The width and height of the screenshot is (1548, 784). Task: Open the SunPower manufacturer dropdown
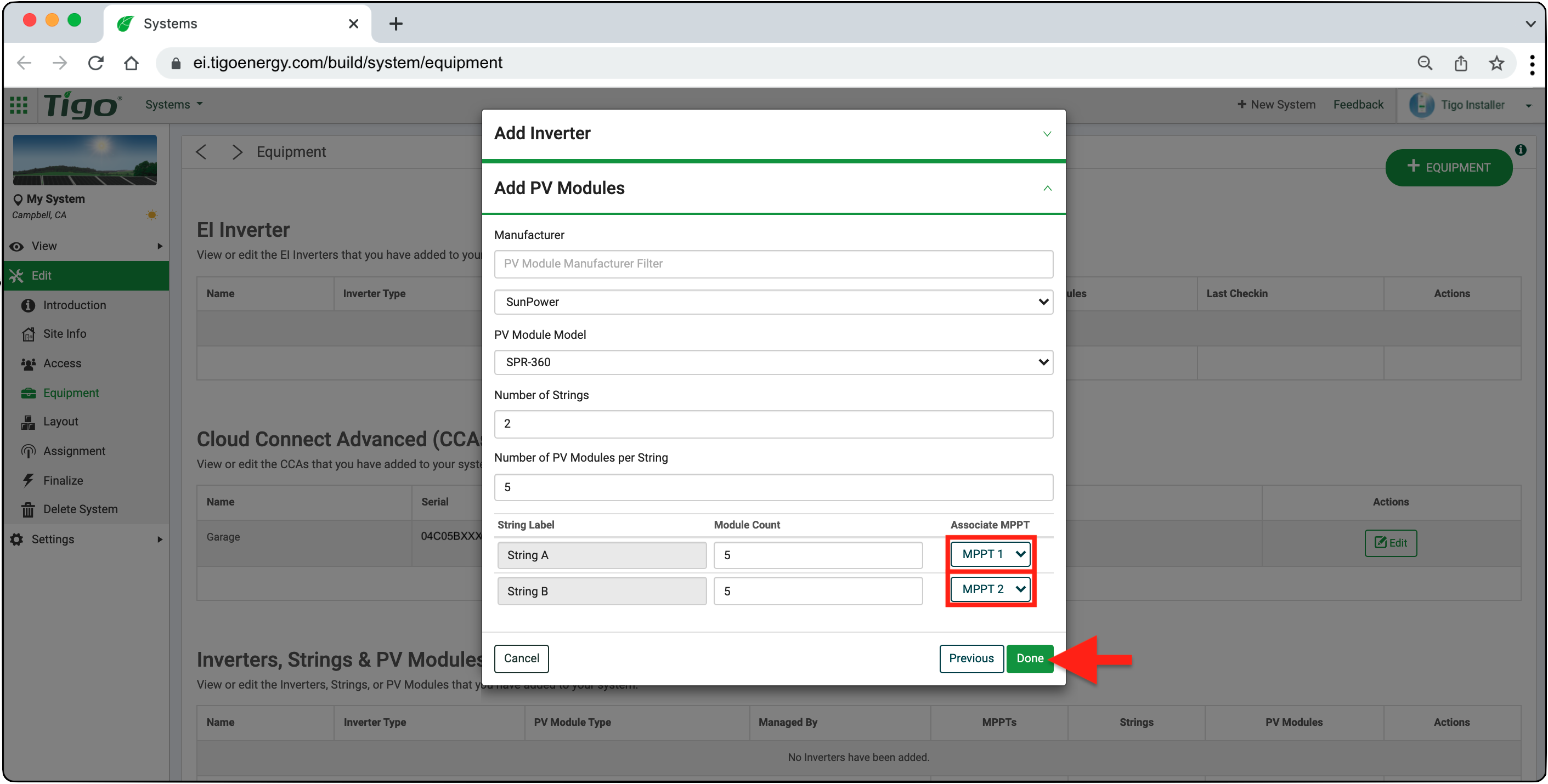click(773, 302)
